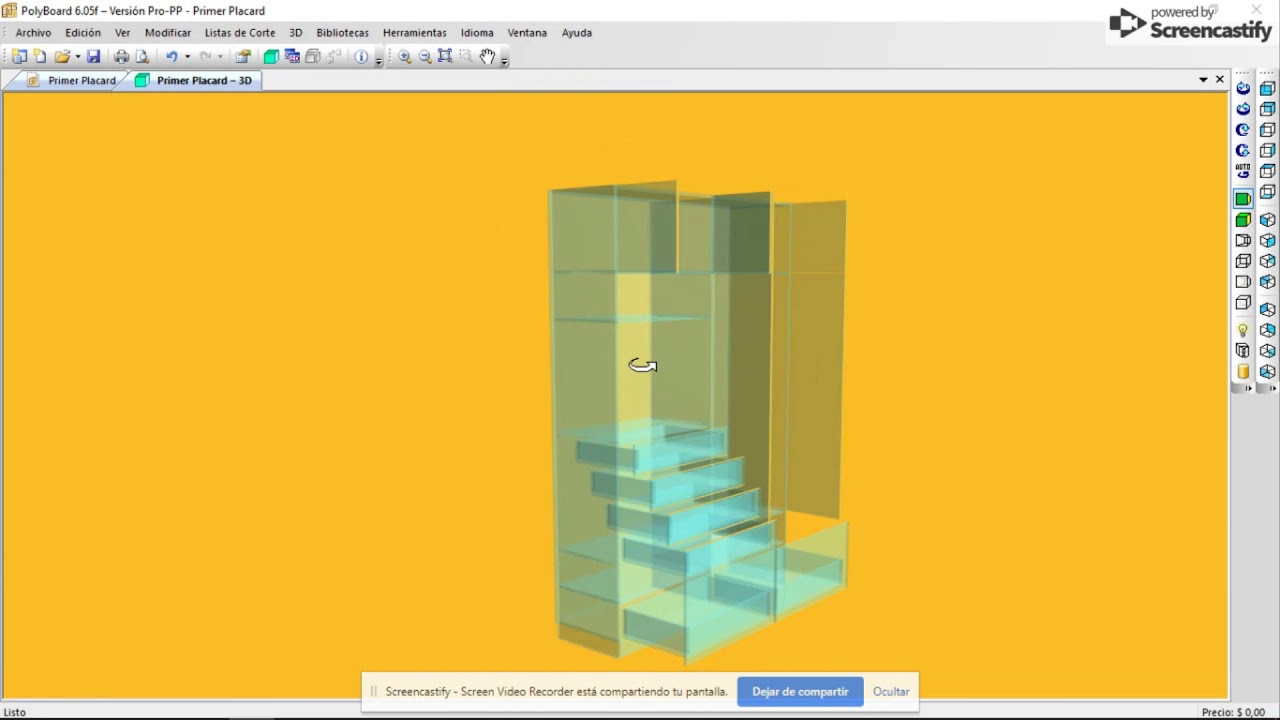Click cabinet with doors icon above cylinder
1280x720 pixels.
point(1243,351)
